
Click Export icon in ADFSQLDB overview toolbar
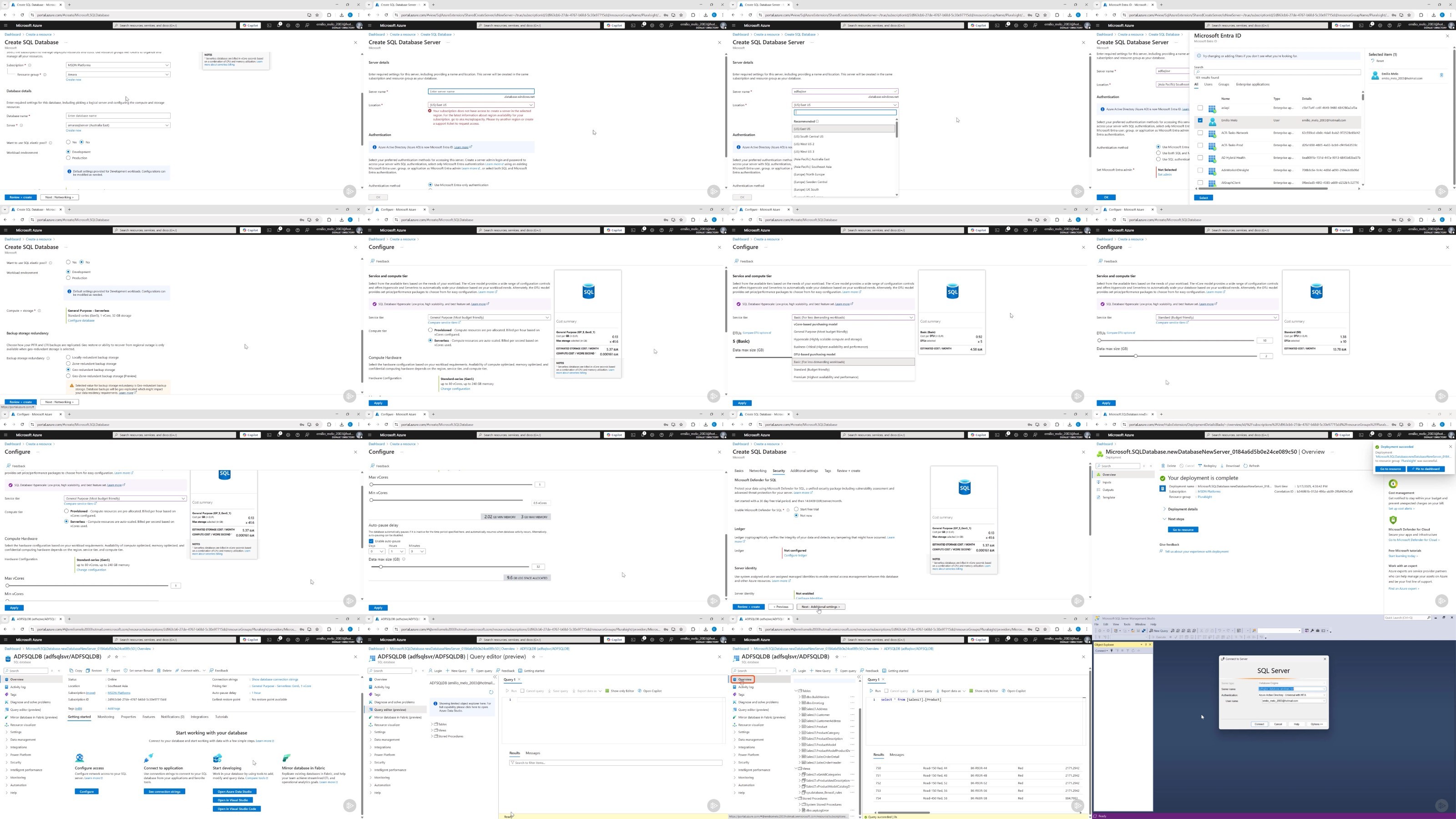[x=108, y=670]
